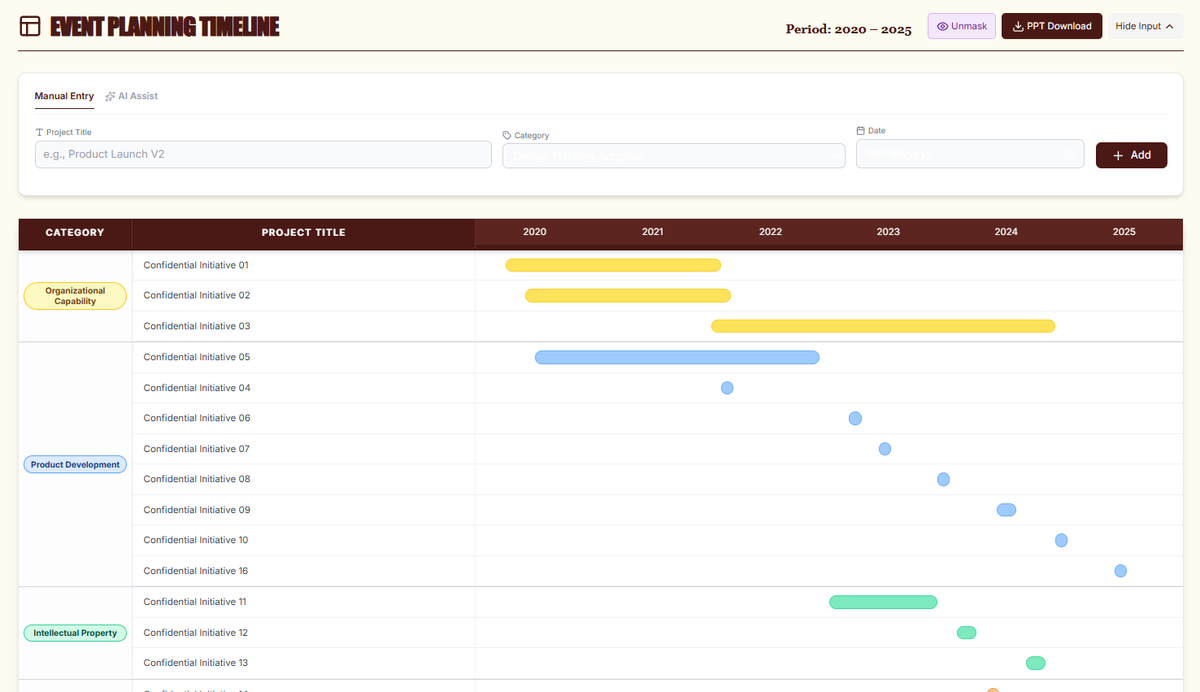Image resolution: width=1200 pixels, height=692 pixels.
Task: Select the row title Confidential Initiative 04
Action: [197, 387]
